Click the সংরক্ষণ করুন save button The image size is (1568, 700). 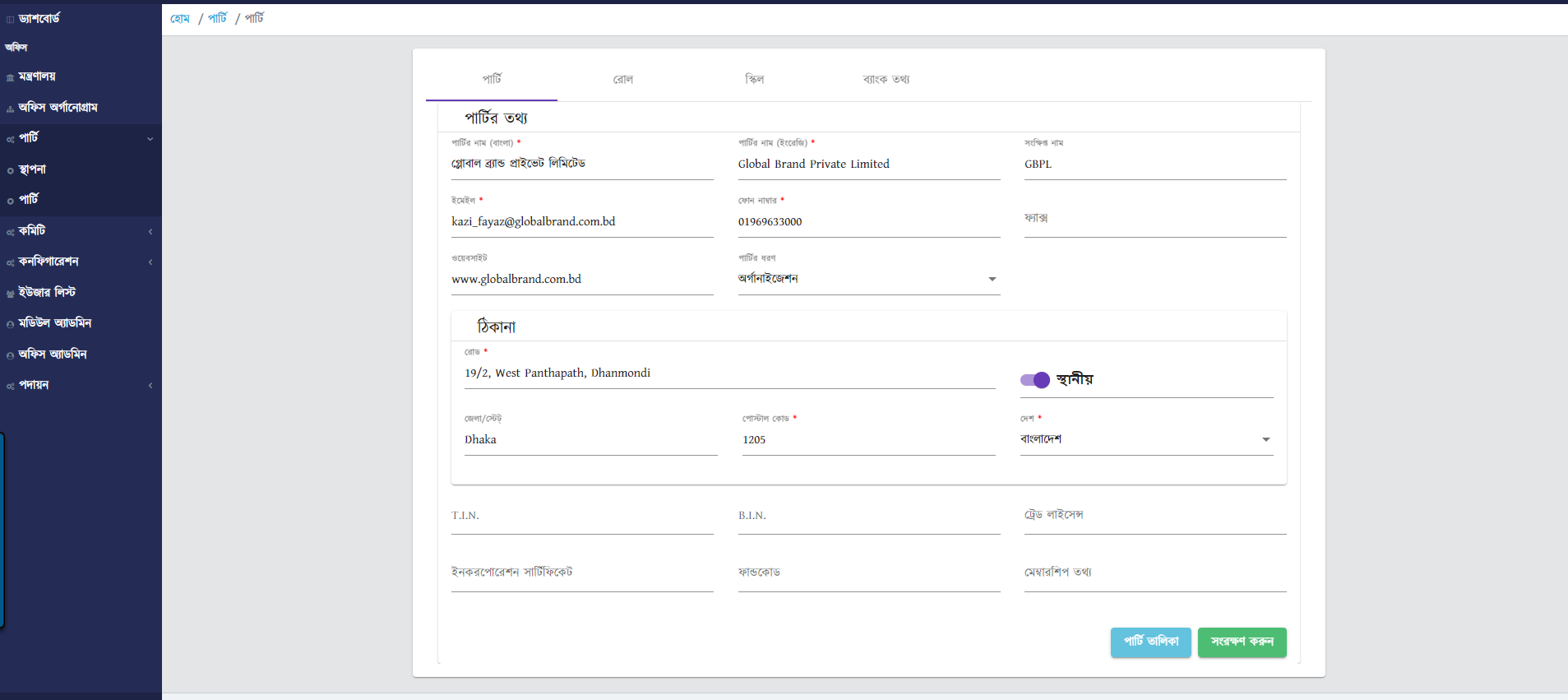(x=1242, y=642)
